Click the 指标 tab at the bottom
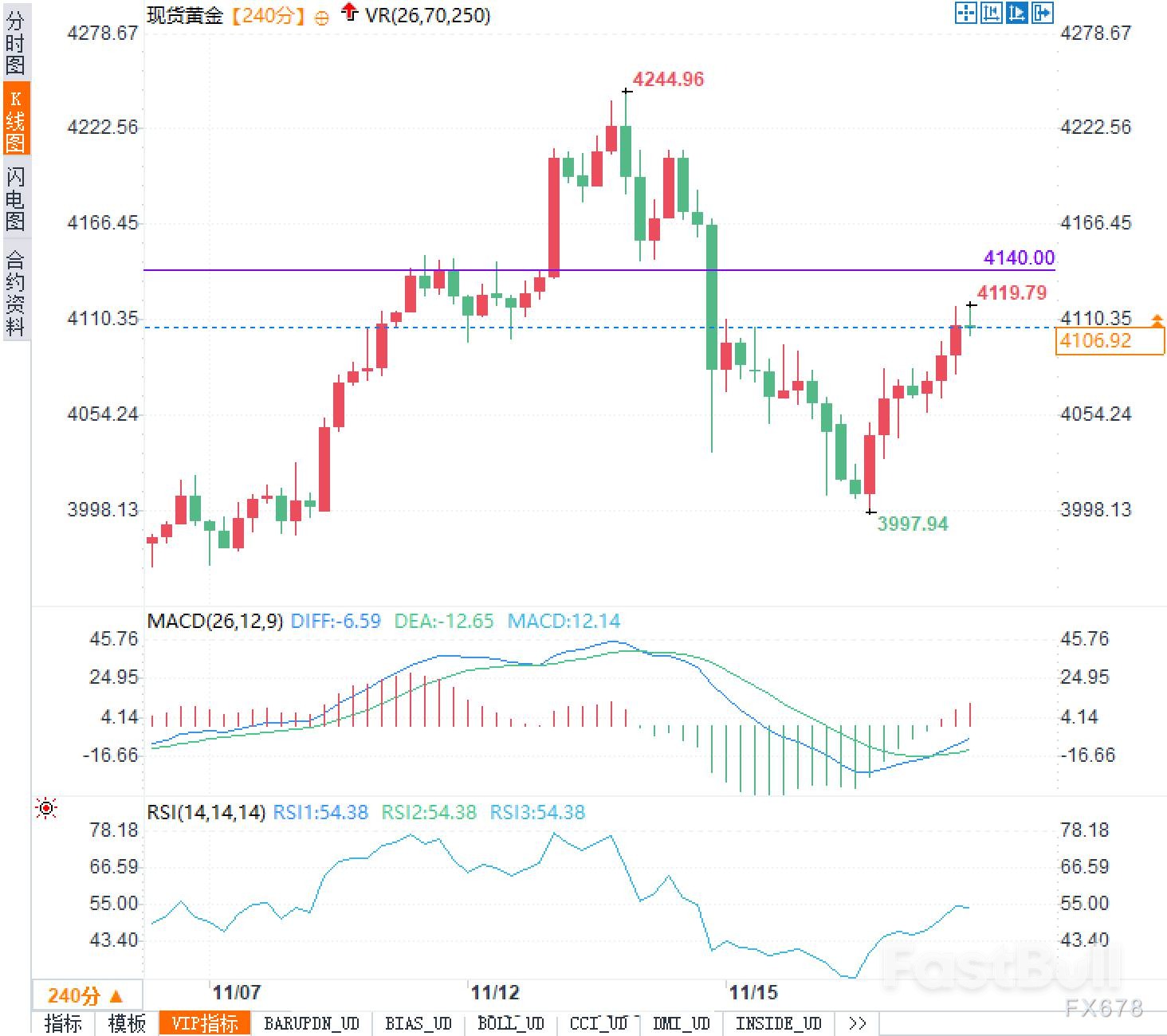This screenshot has width=1167, height=1036. point(63,1023)
